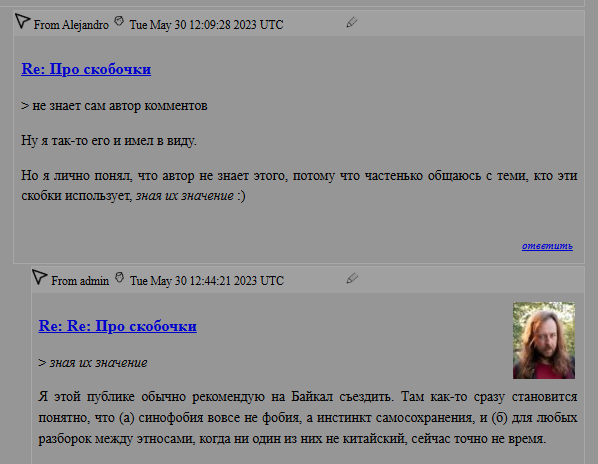Click the sentence 'Ну я так-то его и имел в виду.'

(109, 141)
